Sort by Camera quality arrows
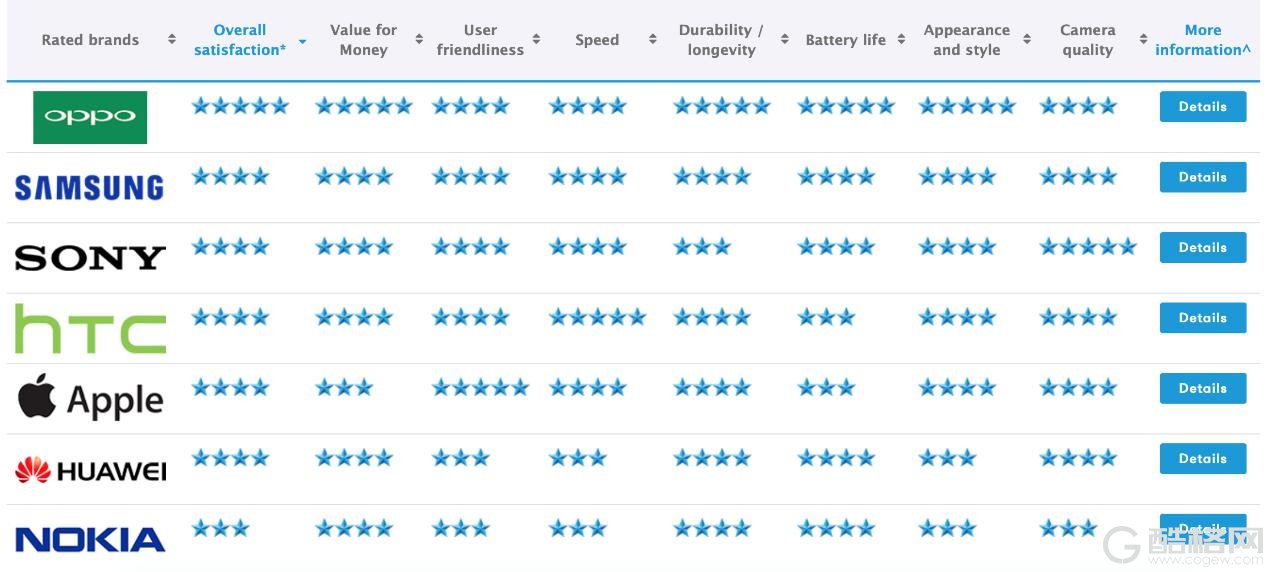 [1143, 40]
